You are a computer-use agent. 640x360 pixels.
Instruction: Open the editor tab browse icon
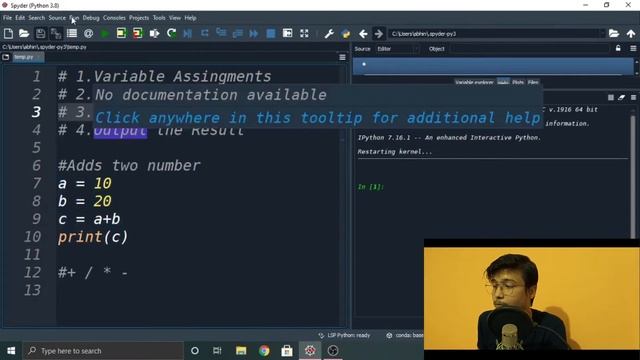pyautogui.click(x=6, y=57)
